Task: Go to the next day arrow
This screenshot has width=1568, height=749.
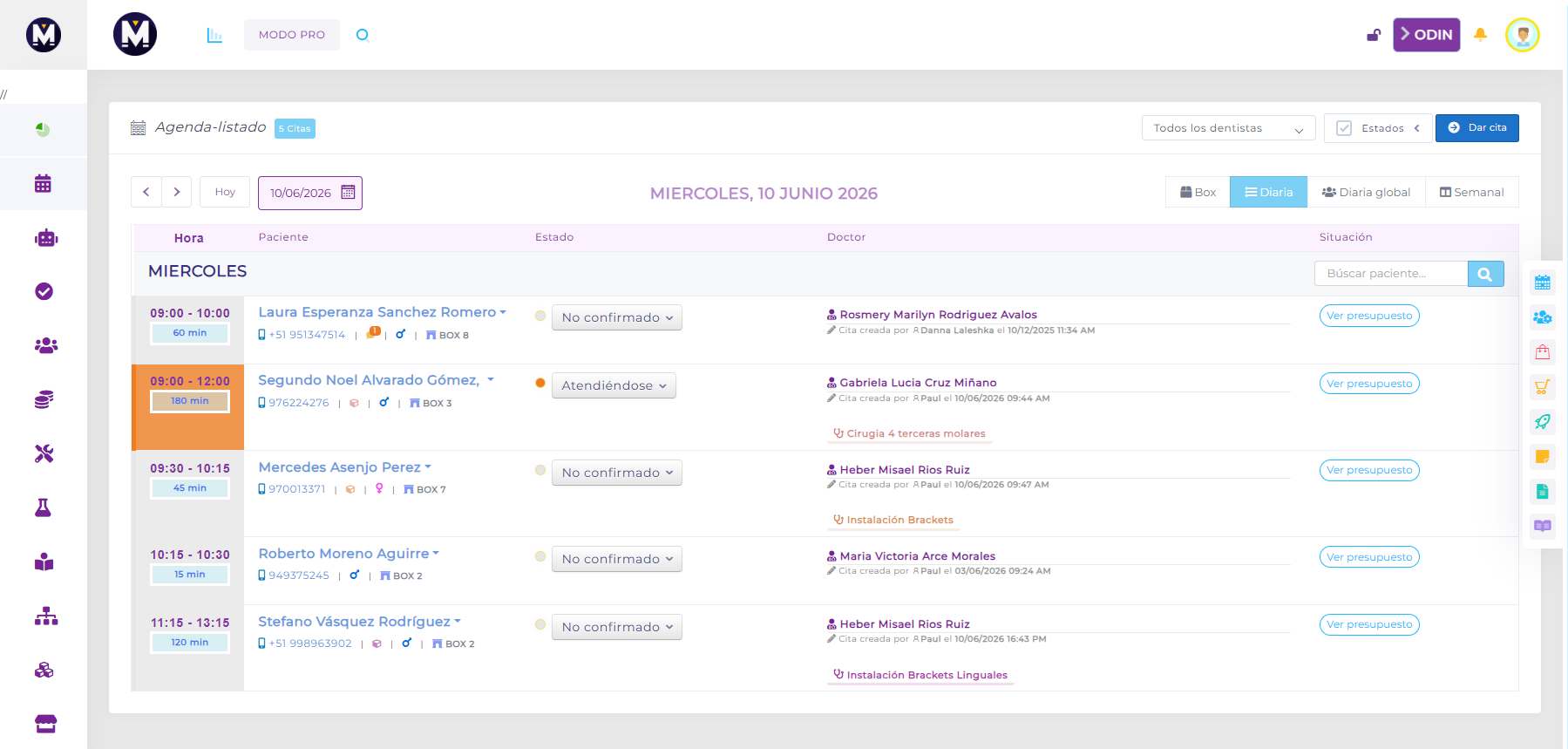Action: pos(177,192)
